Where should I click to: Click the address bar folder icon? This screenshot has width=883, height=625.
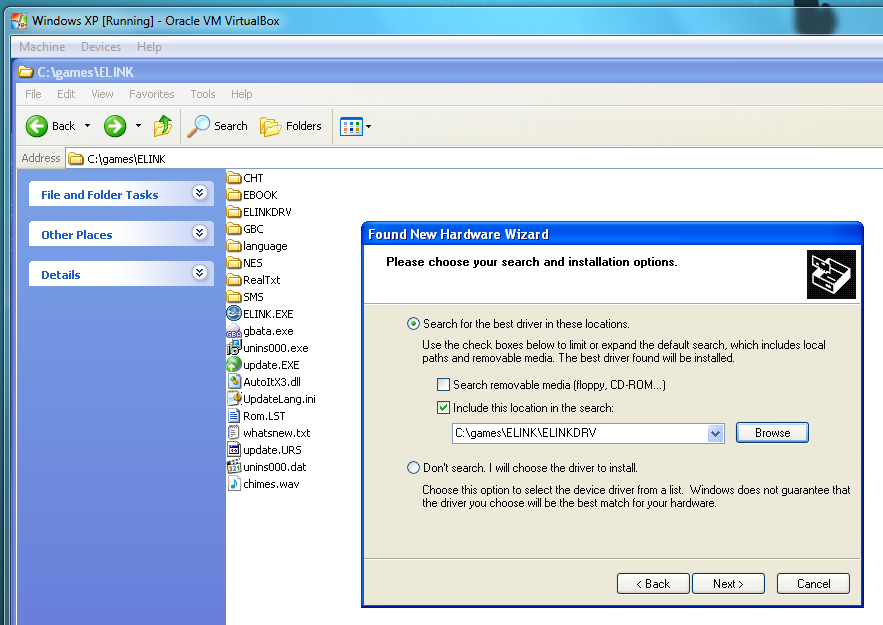(x=76, y=159)
